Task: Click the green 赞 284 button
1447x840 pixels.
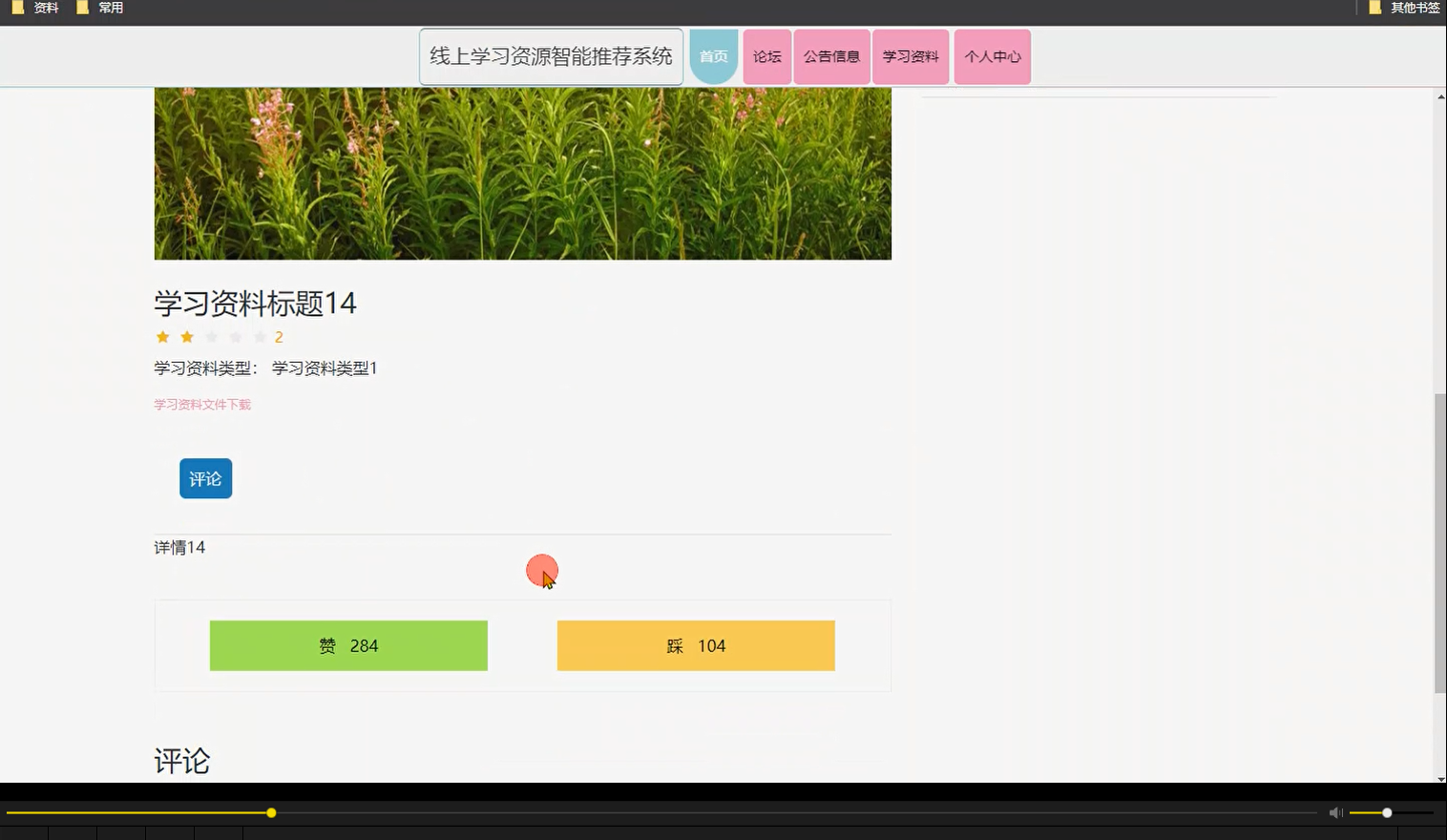Action: tap(348, 645)
